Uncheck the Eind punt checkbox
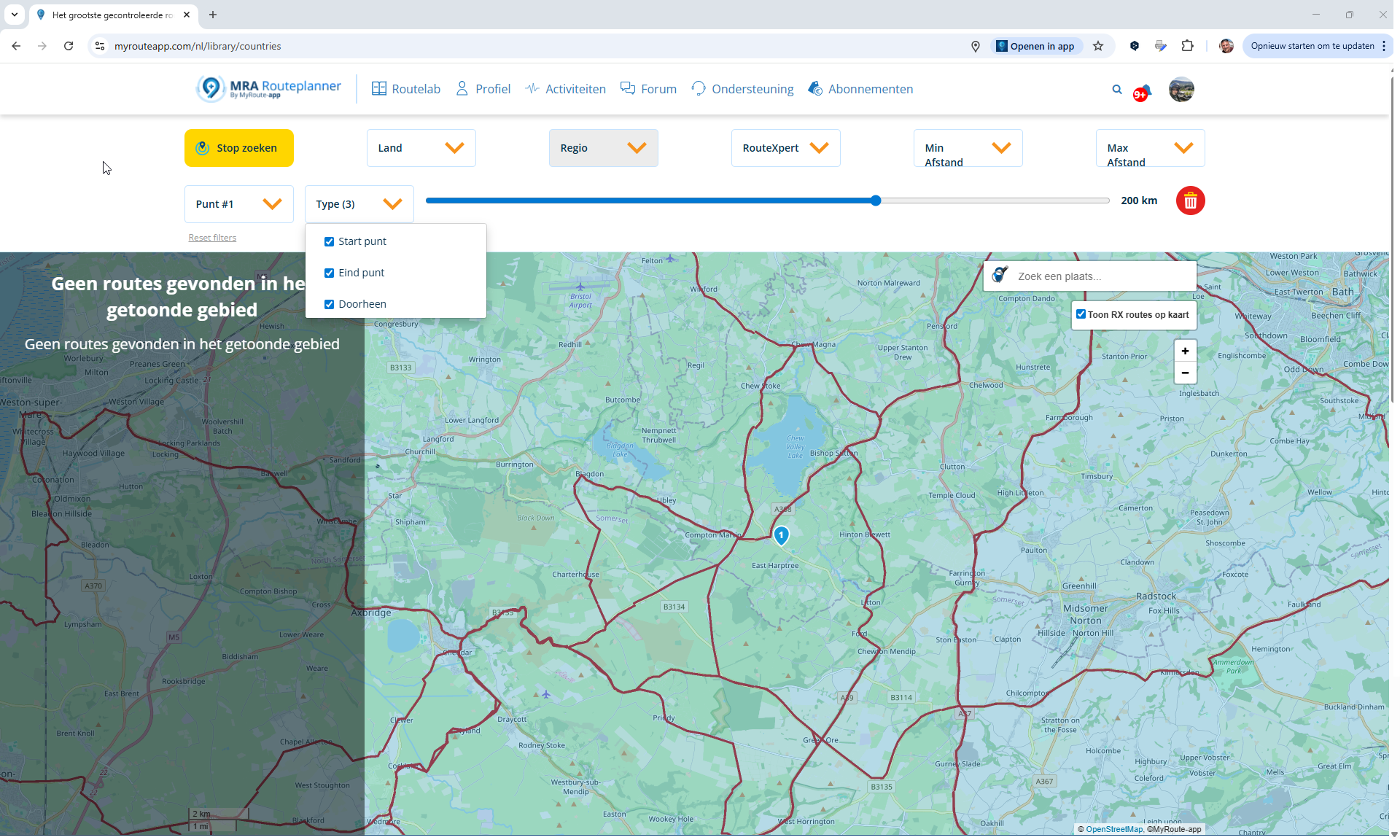Image resolution: width=1400 pixels, height=840 pixels. click(x=329, y=273)
